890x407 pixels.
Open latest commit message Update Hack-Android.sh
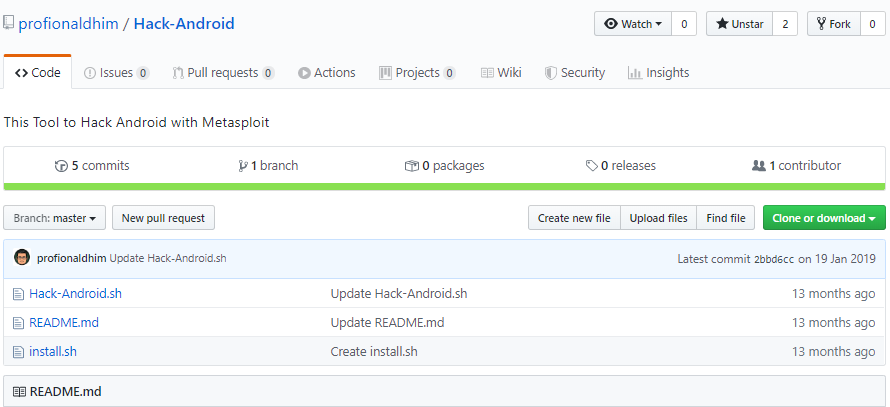(x=168, y=258)
